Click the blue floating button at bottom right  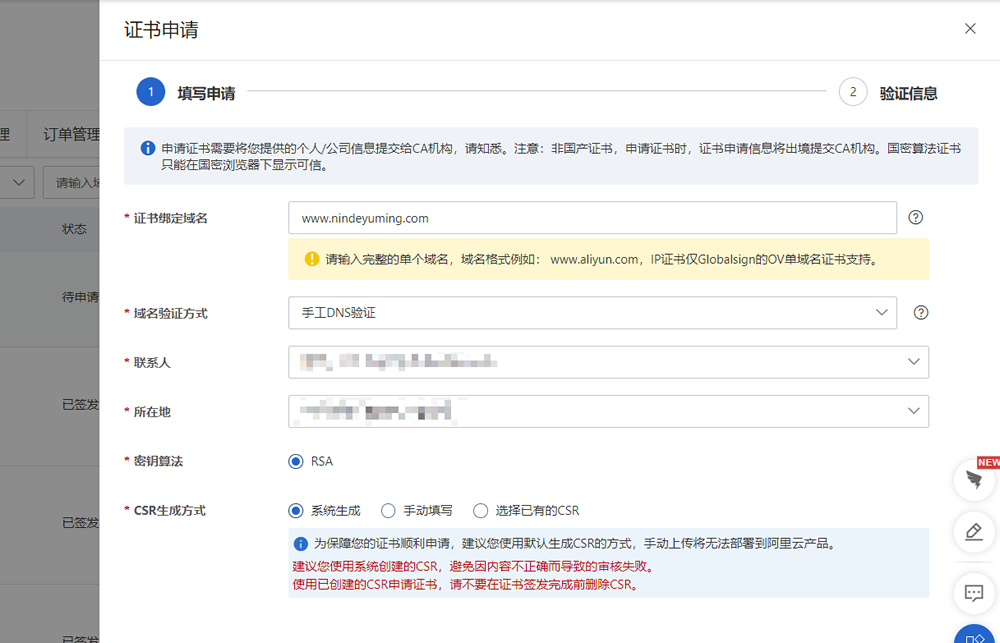tap(976, 634)
